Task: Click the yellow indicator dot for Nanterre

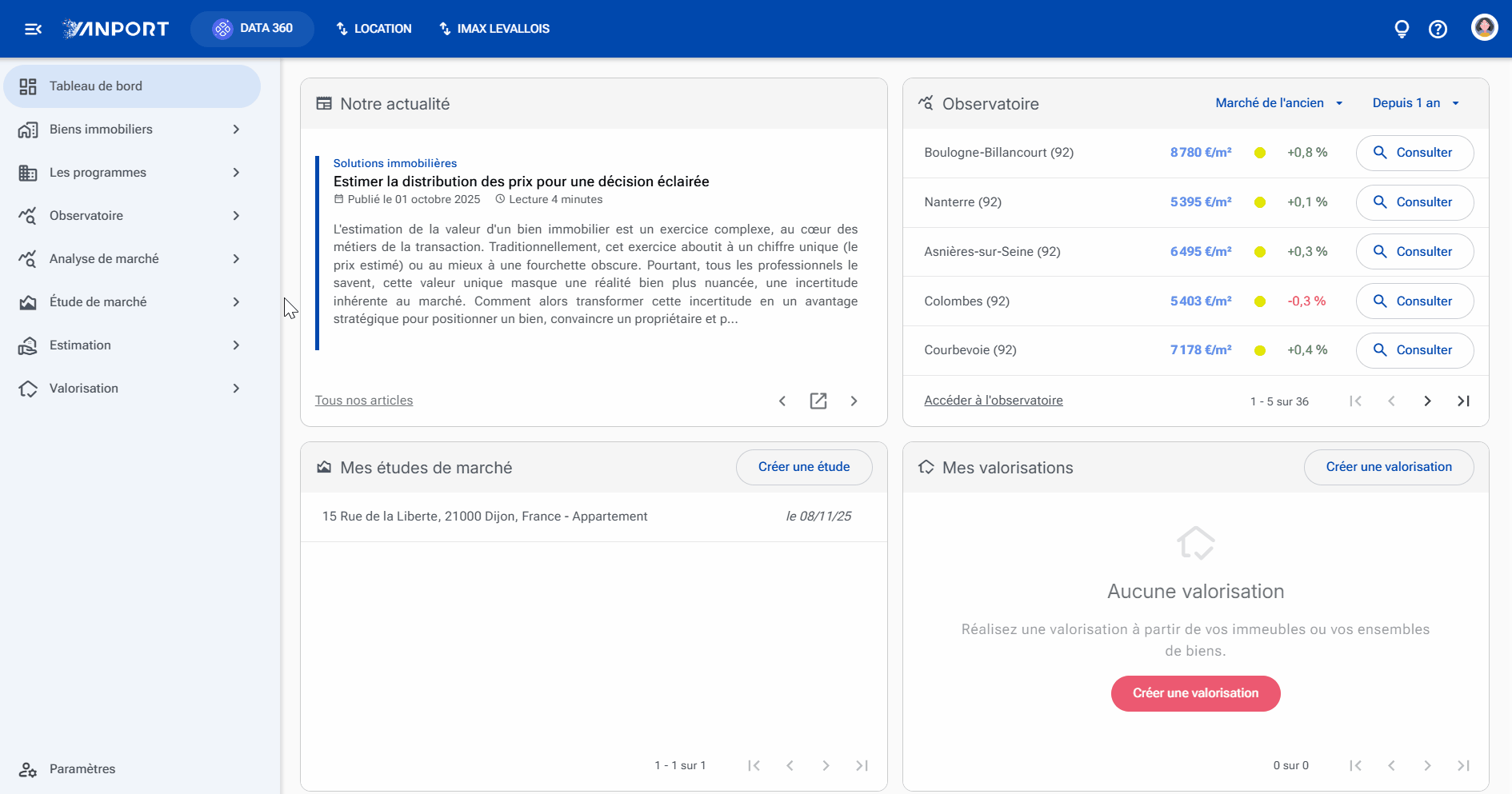Action: (1260, 202)
